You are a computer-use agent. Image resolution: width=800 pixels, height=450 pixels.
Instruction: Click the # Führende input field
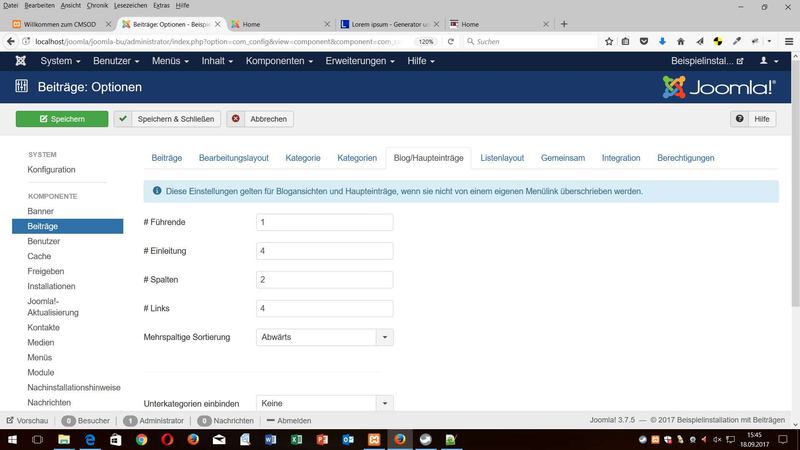(x=324, y=222)
